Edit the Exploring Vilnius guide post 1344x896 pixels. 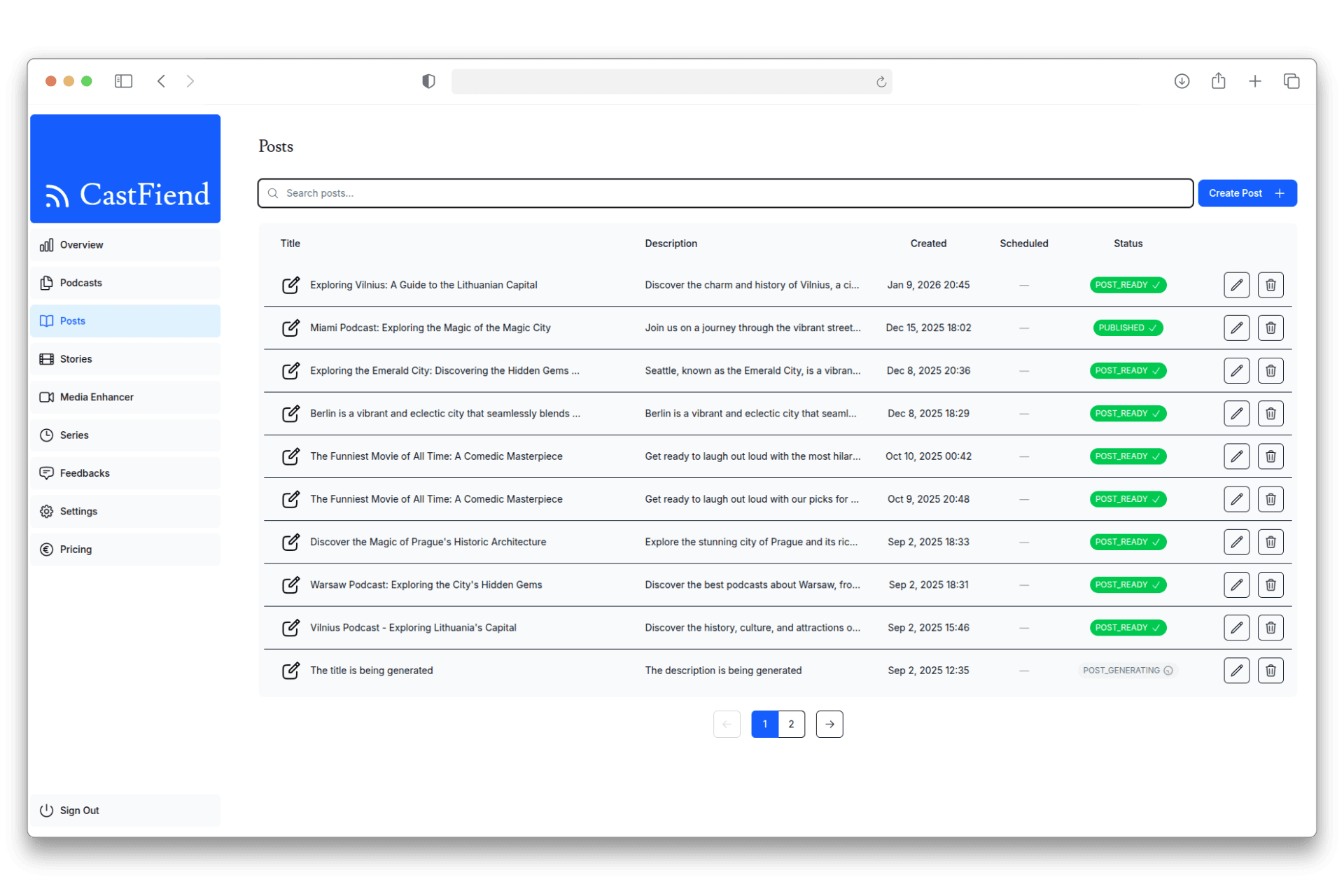tap(1236, 285)
